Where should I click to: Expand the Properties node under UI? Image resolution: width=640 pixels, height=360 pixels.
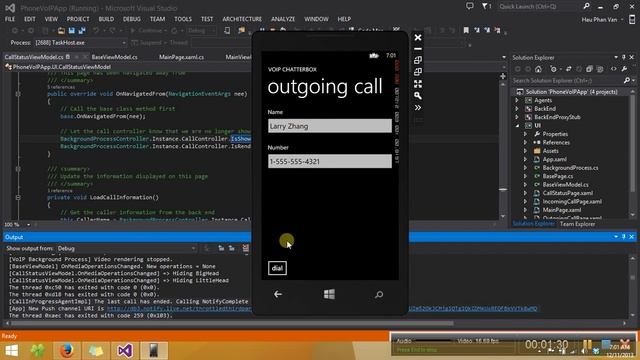click(525, 134)
